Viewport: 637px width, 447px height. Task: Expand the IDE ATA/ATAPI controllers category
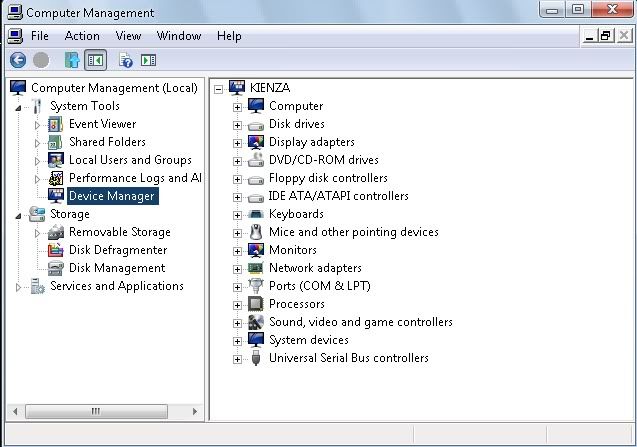click(237, 197)
